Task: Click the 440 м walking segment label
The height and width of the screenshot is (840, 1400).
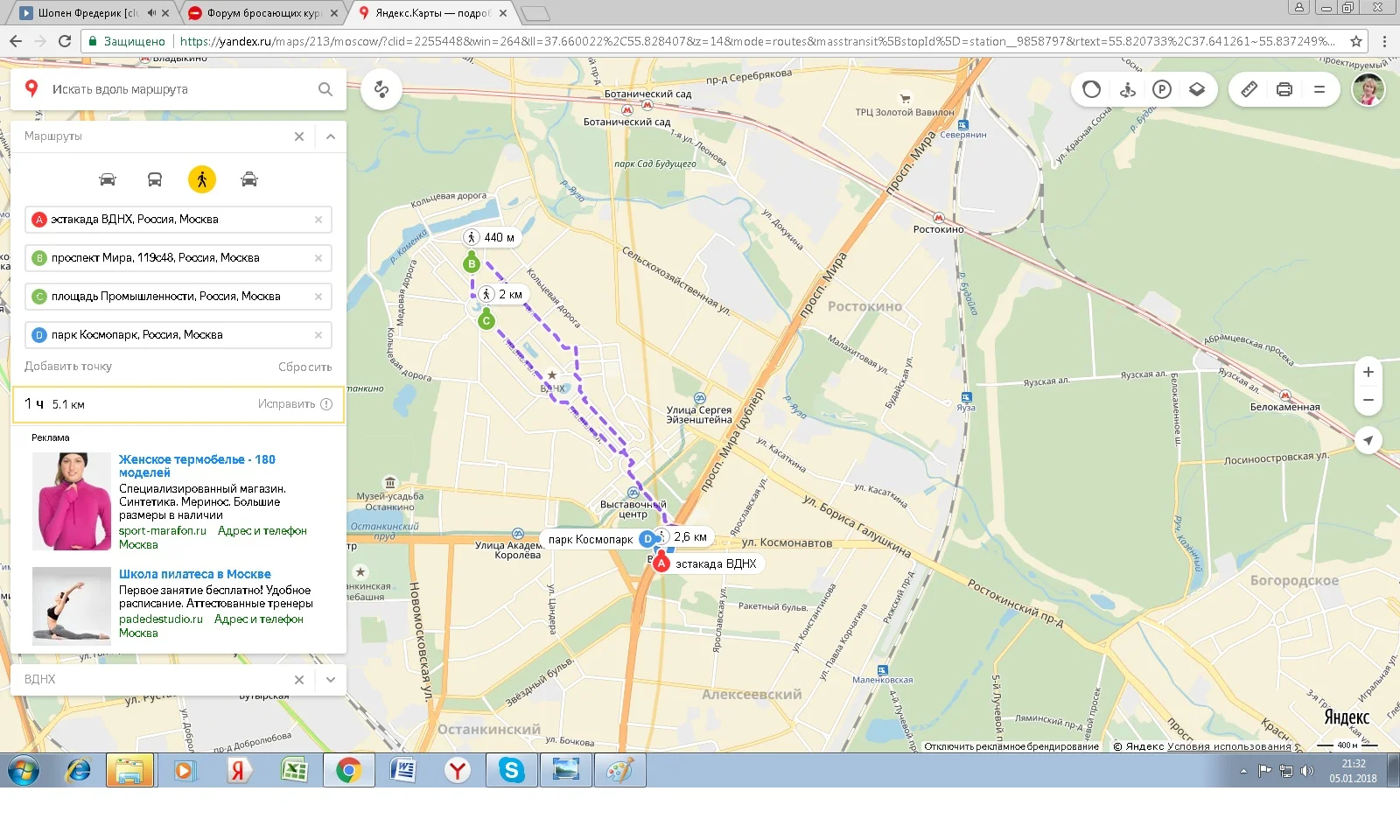Action: click(x=490, y=237)
